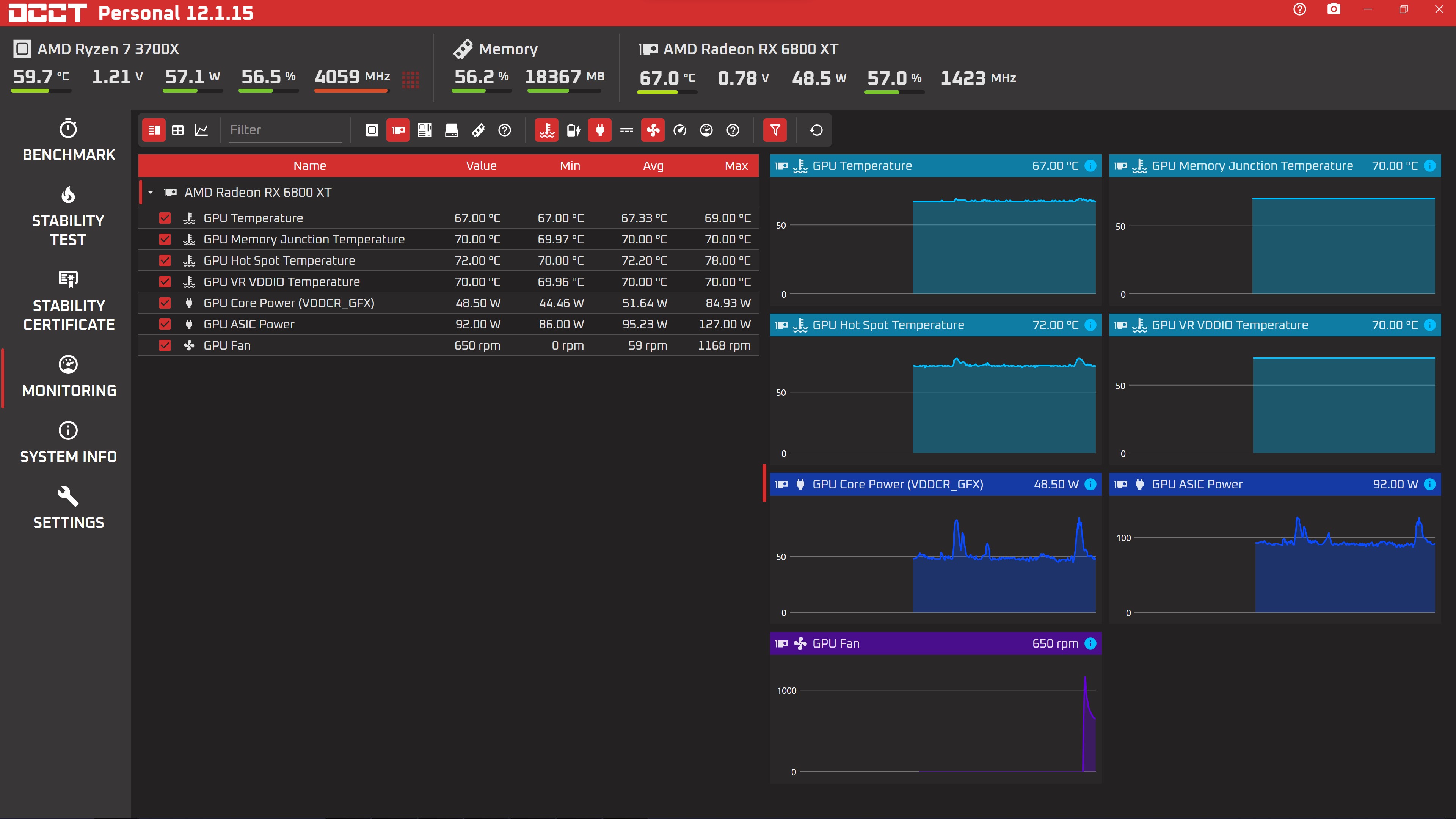The height and width of the screenshot is (819, 1456).
Task: Open info for GPU Core Power graph
Action: pos(1090,485)
